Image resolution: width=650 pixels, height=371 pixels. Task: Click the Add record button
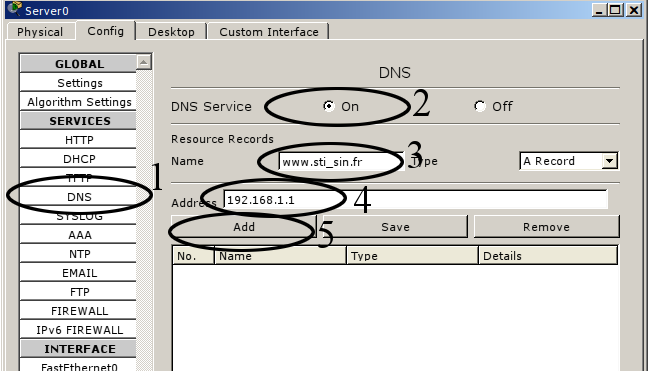pos(244,227)
